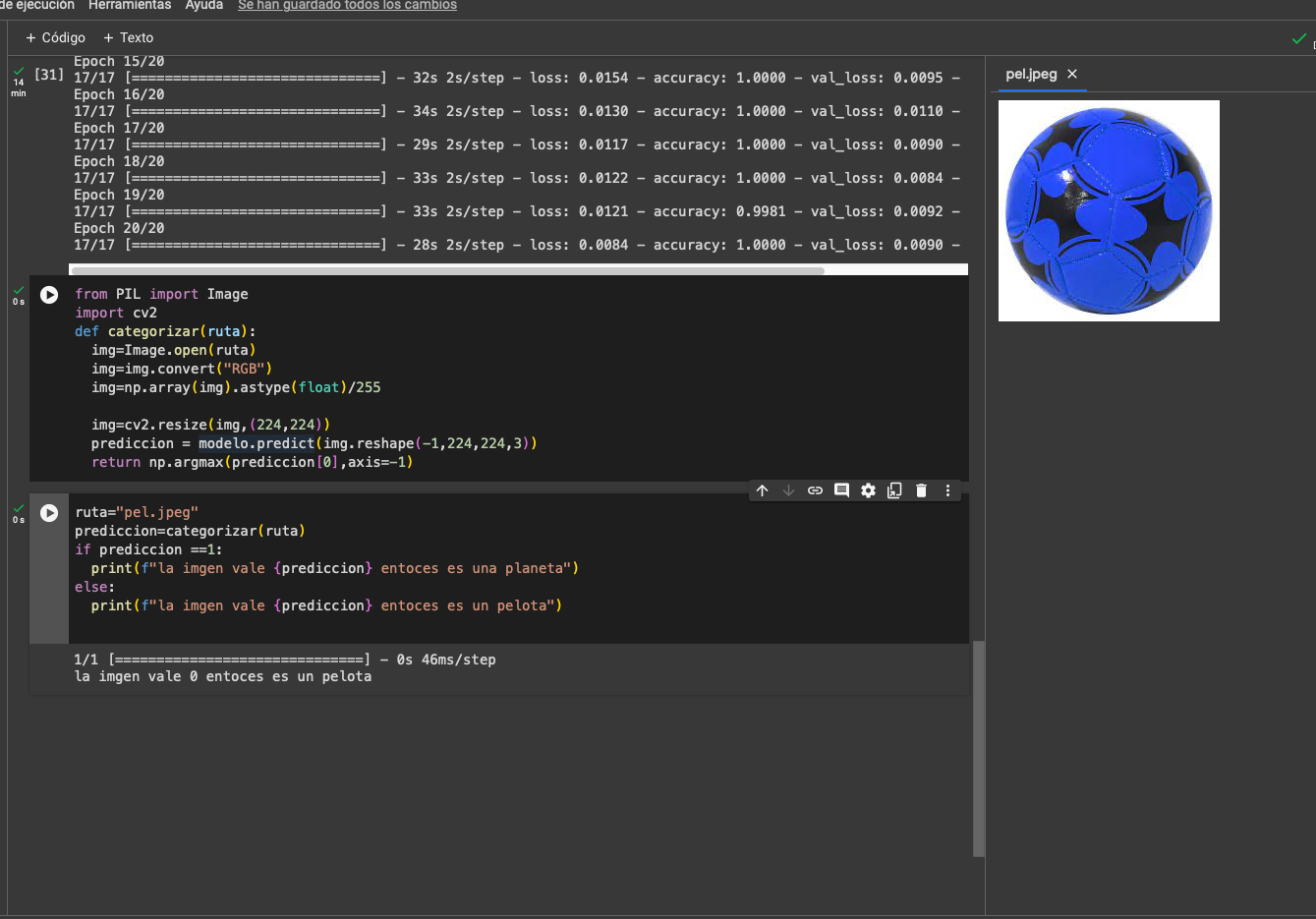Viewport: 1316px width, 919px height.
Task: Move cell up with arrow icon
Action: coord(762,490)
